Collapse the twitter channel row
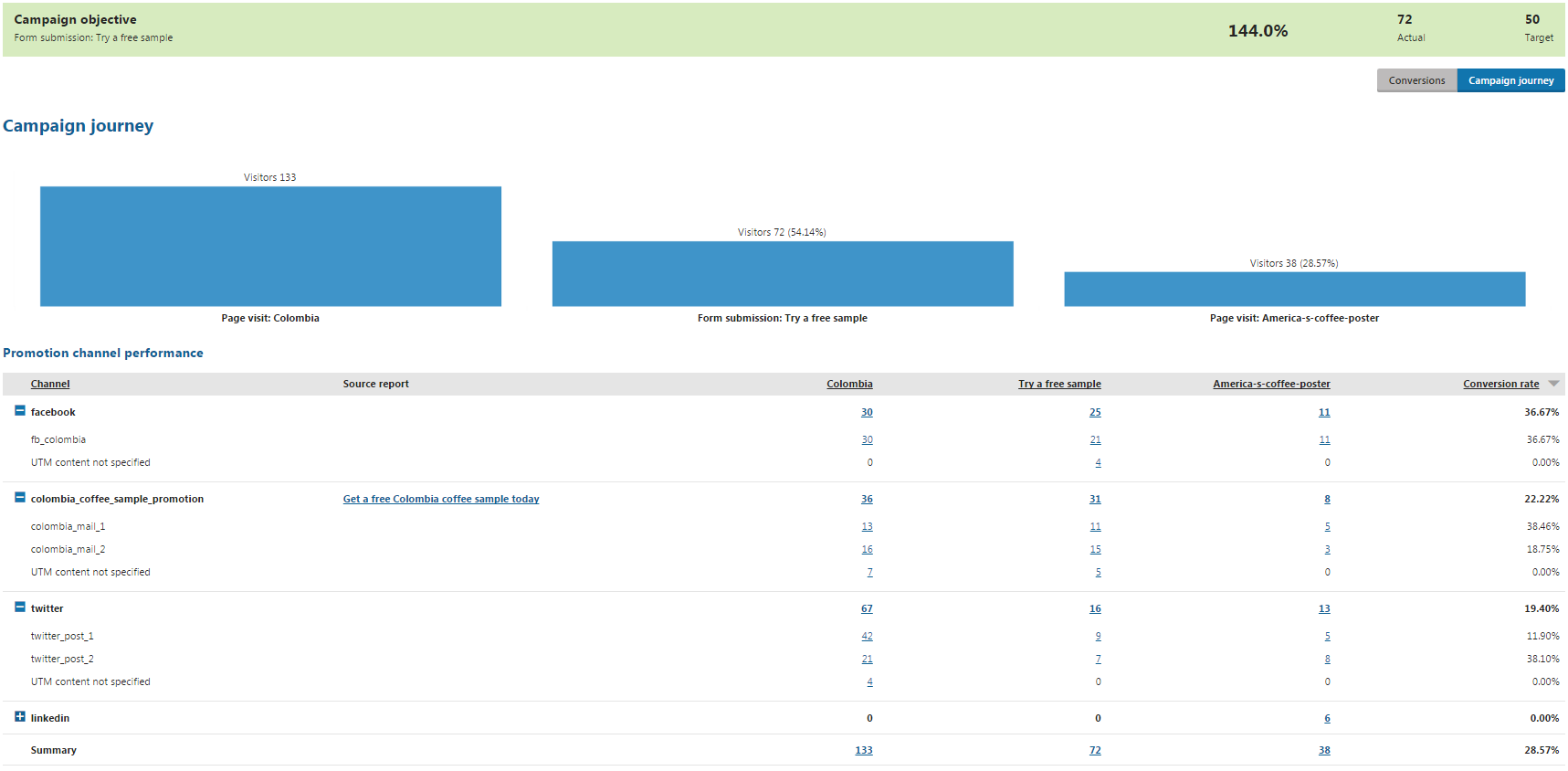The height and width of the screenshot is (771, 1568). click(20, 607)
